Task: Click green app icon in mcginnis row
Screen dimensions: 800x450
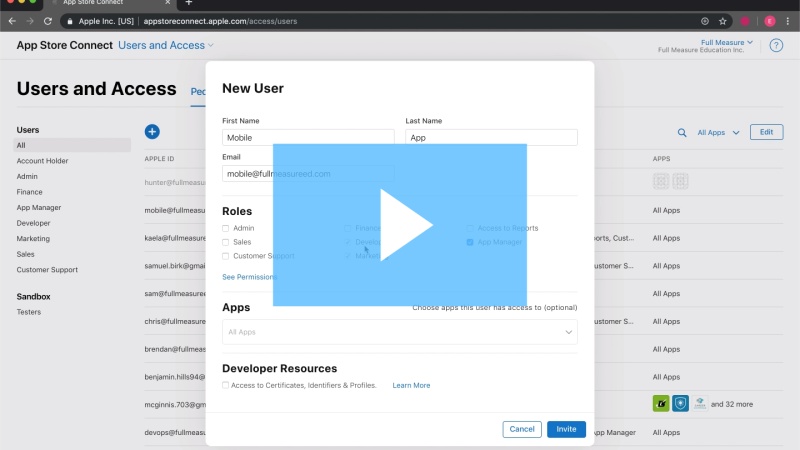Action: tap(661, 404)
